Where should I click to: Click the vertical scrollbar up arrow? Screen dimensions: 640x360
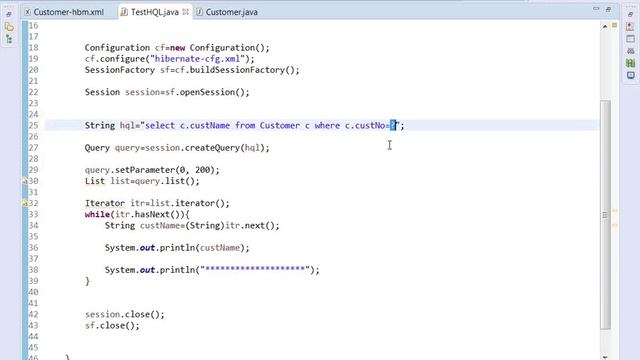(605, 27)
